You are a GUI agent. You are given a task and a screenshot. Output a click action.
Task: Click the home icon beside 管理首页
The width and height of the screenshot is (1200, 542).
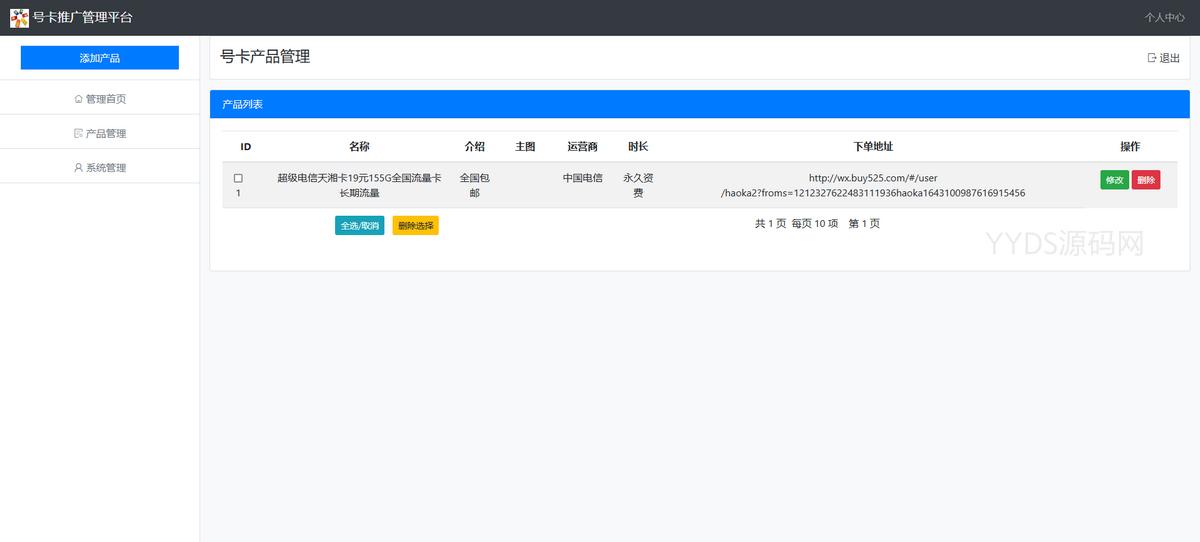[79, 99]
